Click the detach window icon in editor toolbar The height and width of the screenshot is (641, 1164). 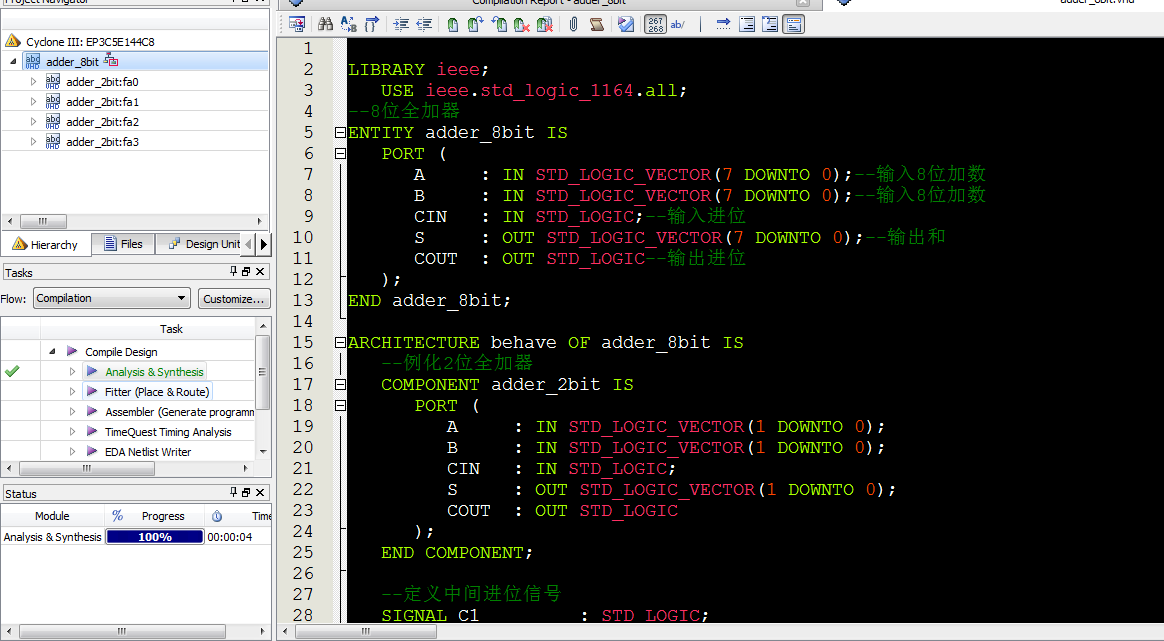(x=297, y=25)
